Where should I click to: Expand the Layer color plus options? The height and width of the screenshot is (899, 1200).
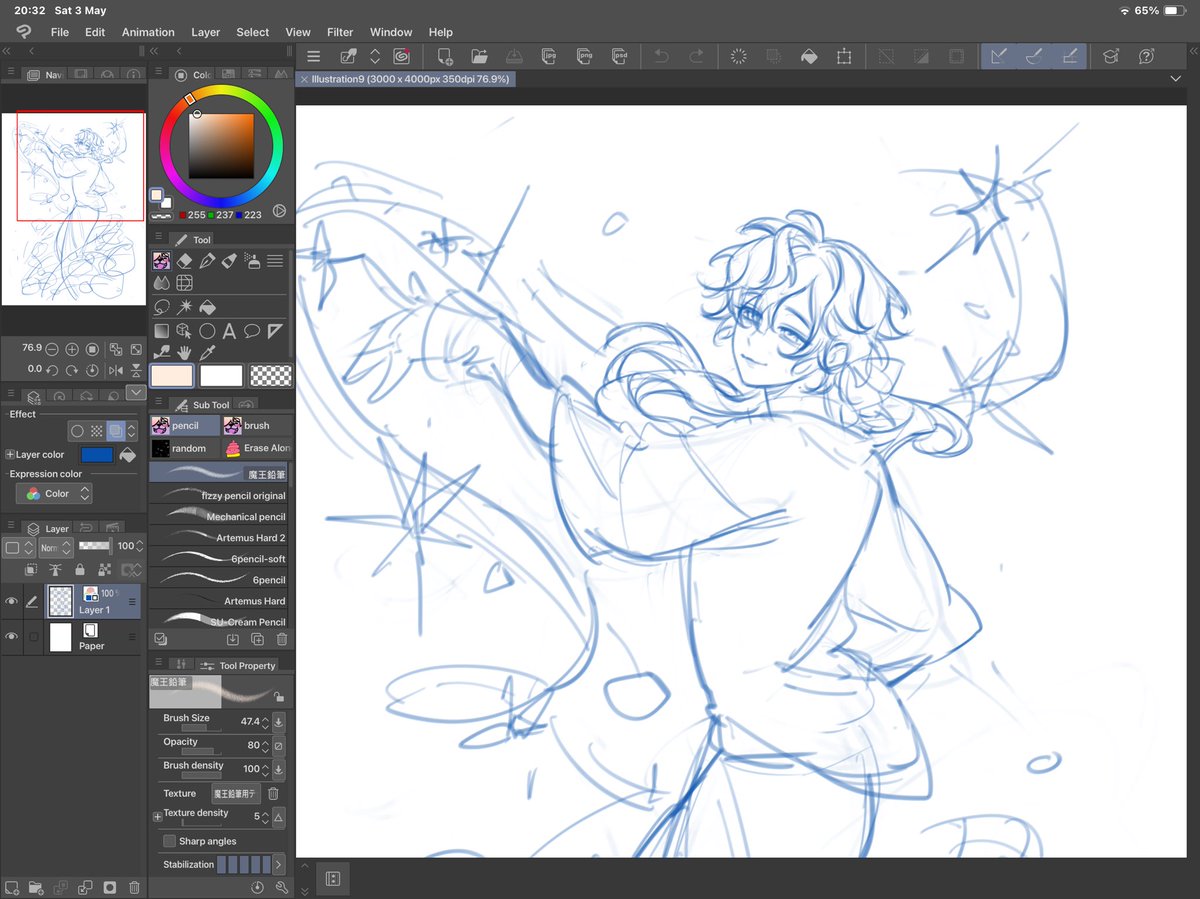(x=10, y=455)
